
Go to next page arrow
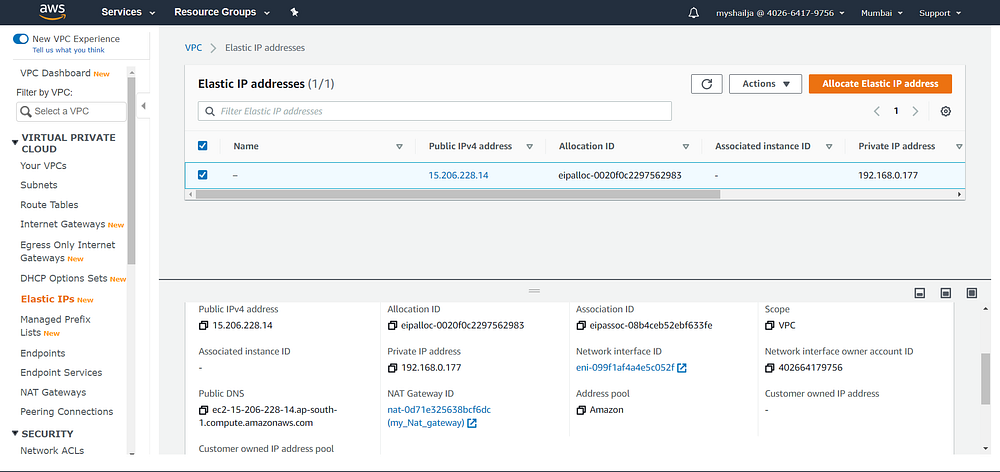click(x=915, y=111)
